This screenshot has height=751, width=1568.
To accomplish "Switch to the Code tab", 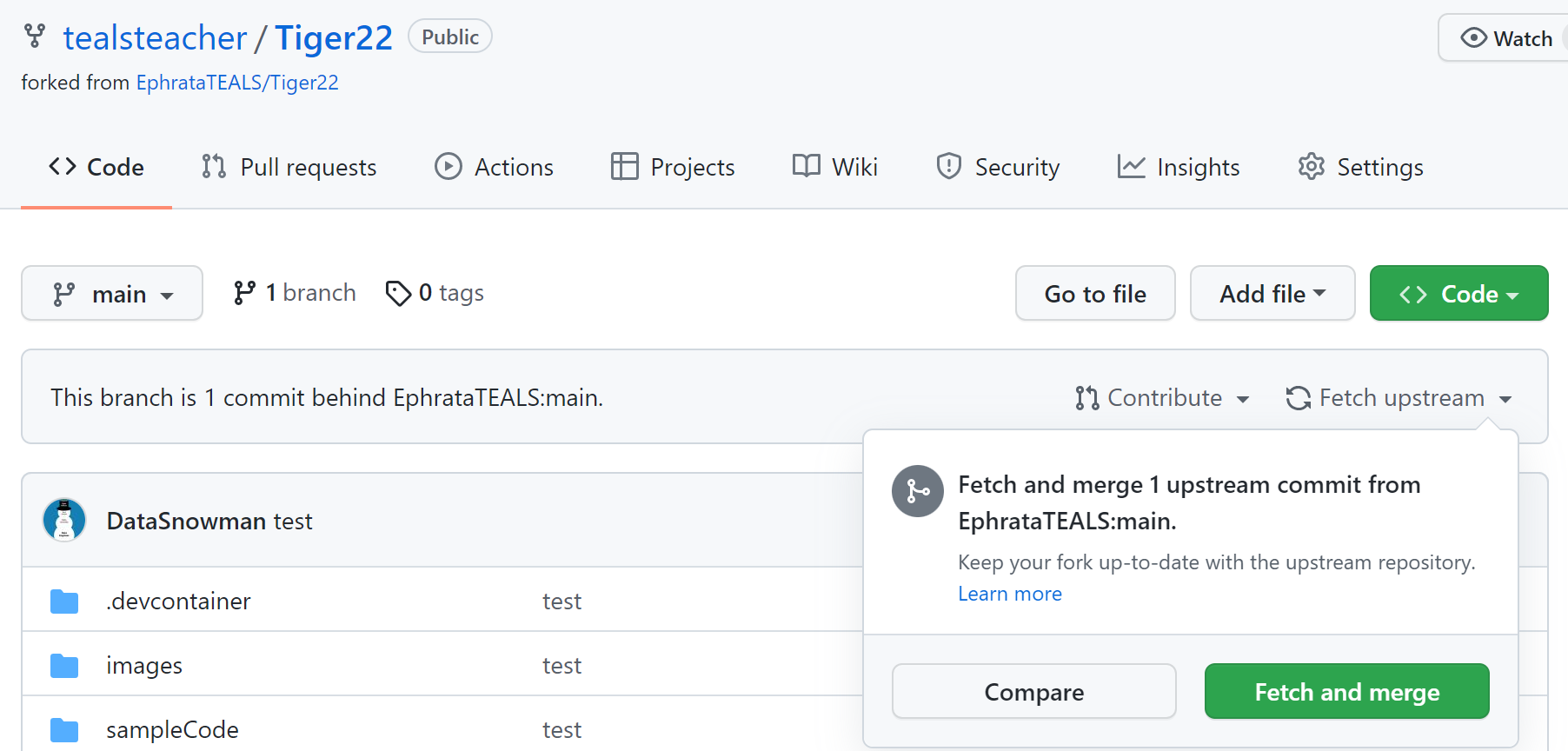I will point(96,167).
